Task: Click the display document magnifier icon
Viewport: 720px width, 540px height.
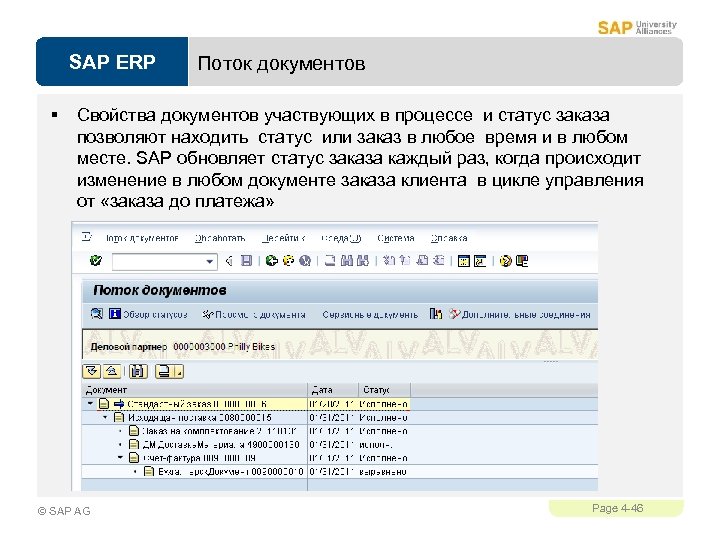Action: coord(96,314)
